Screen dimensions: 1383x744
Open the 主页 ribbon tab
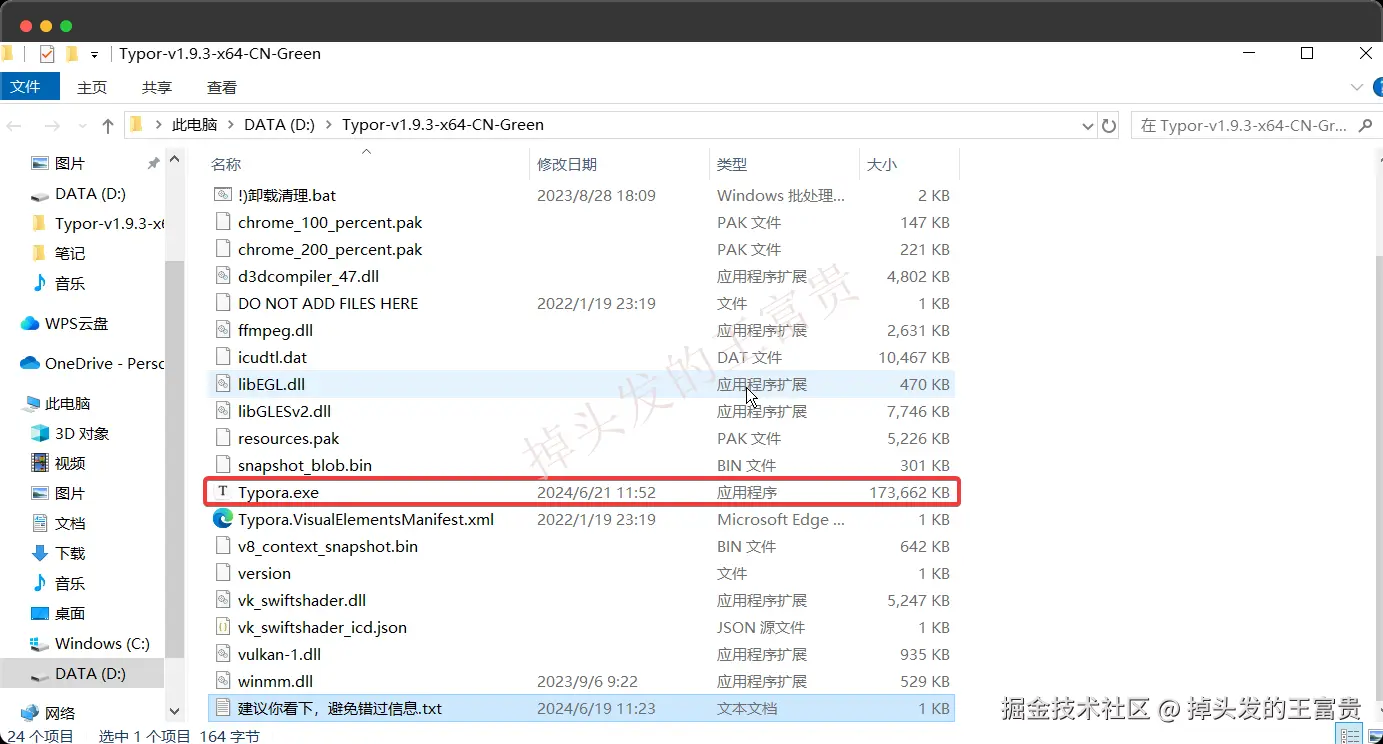pos(92,87)
